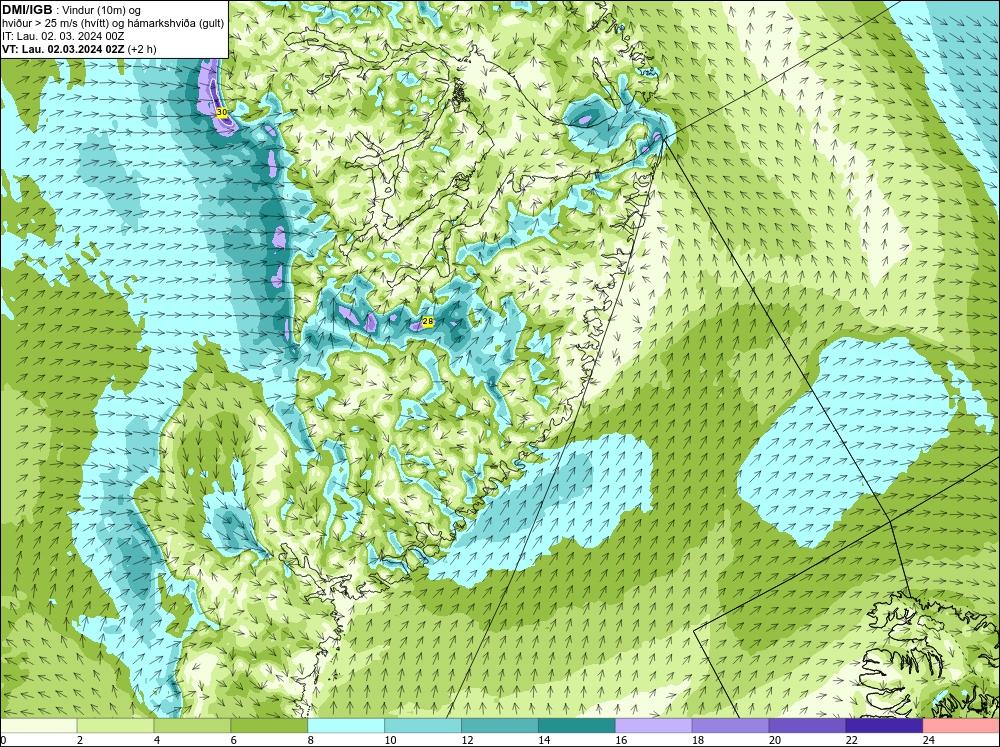Pick the dark indigo 22–24 m/s legend swatch

tap(884, 725)
